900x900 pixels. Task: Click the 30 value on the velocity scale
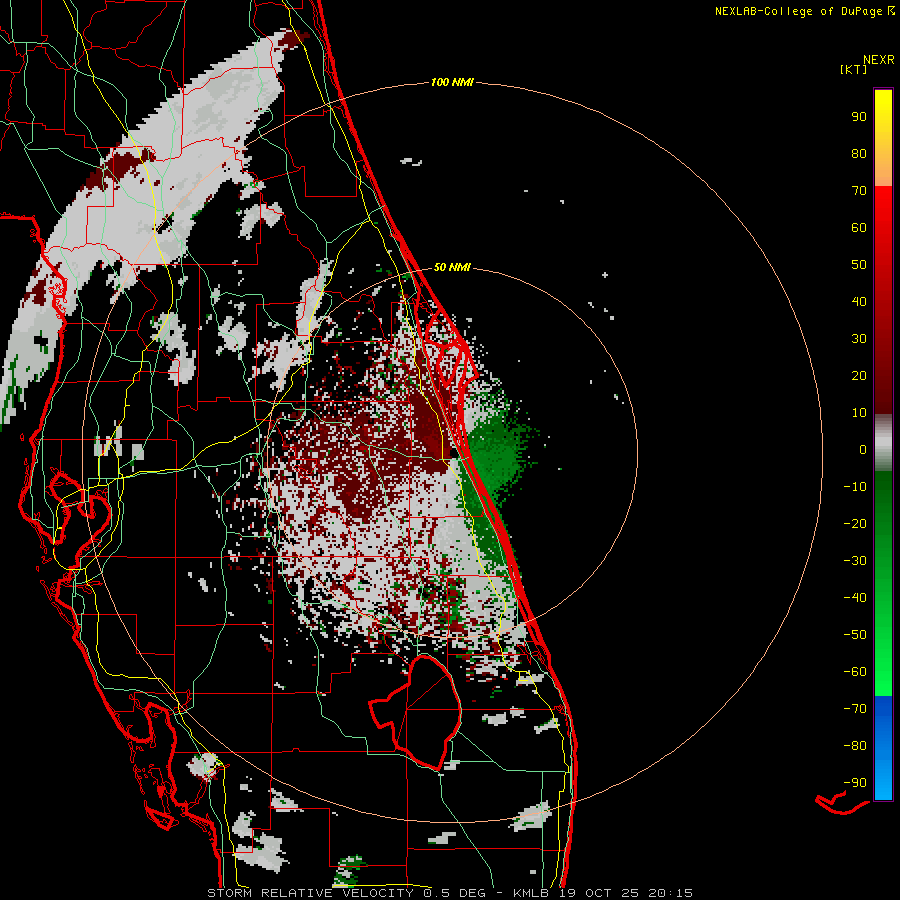pyautogui.click(x=859, y=339)
